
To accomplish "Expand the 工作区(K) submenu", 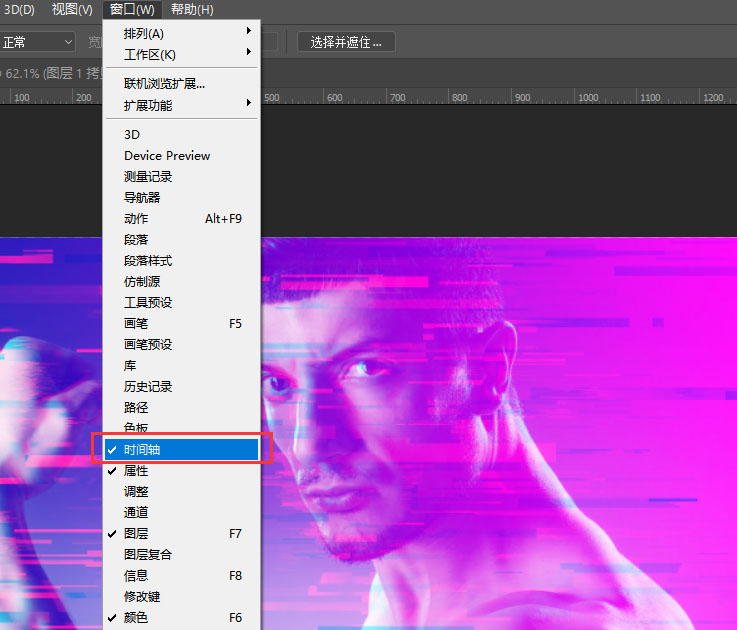I will 181,55.
